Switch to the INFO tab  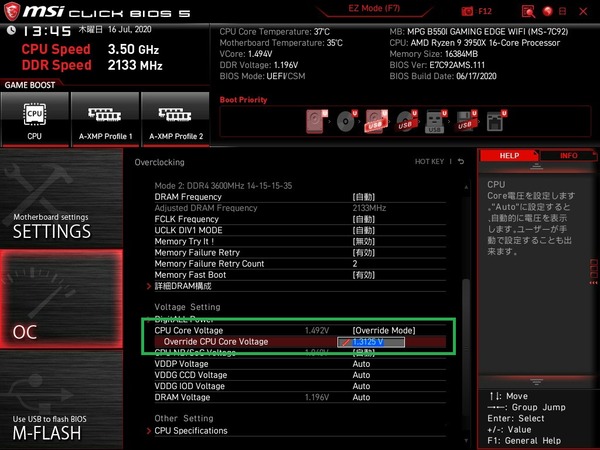tap(569, 155)
